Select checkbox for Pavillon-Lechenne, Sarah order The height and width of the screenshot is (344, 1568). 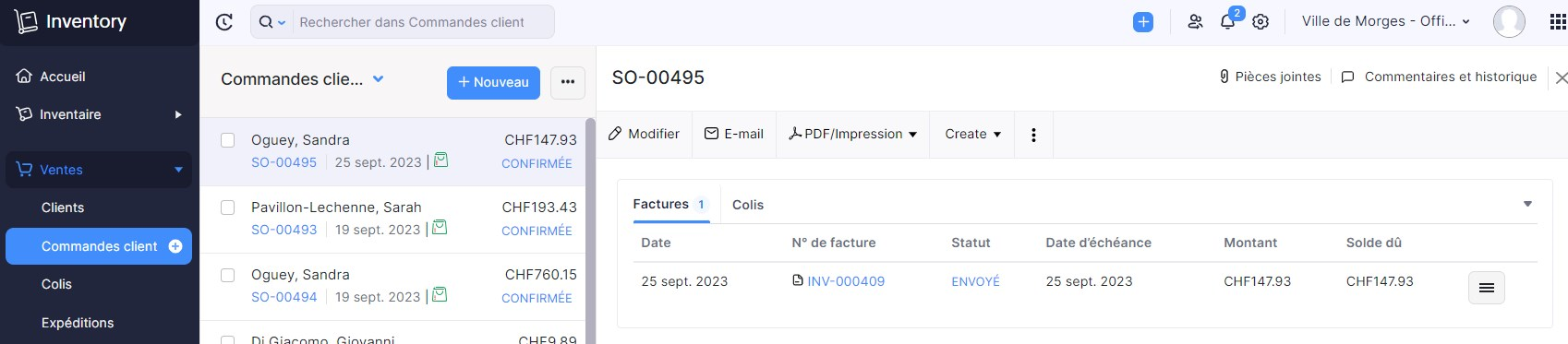coord(227,208)
